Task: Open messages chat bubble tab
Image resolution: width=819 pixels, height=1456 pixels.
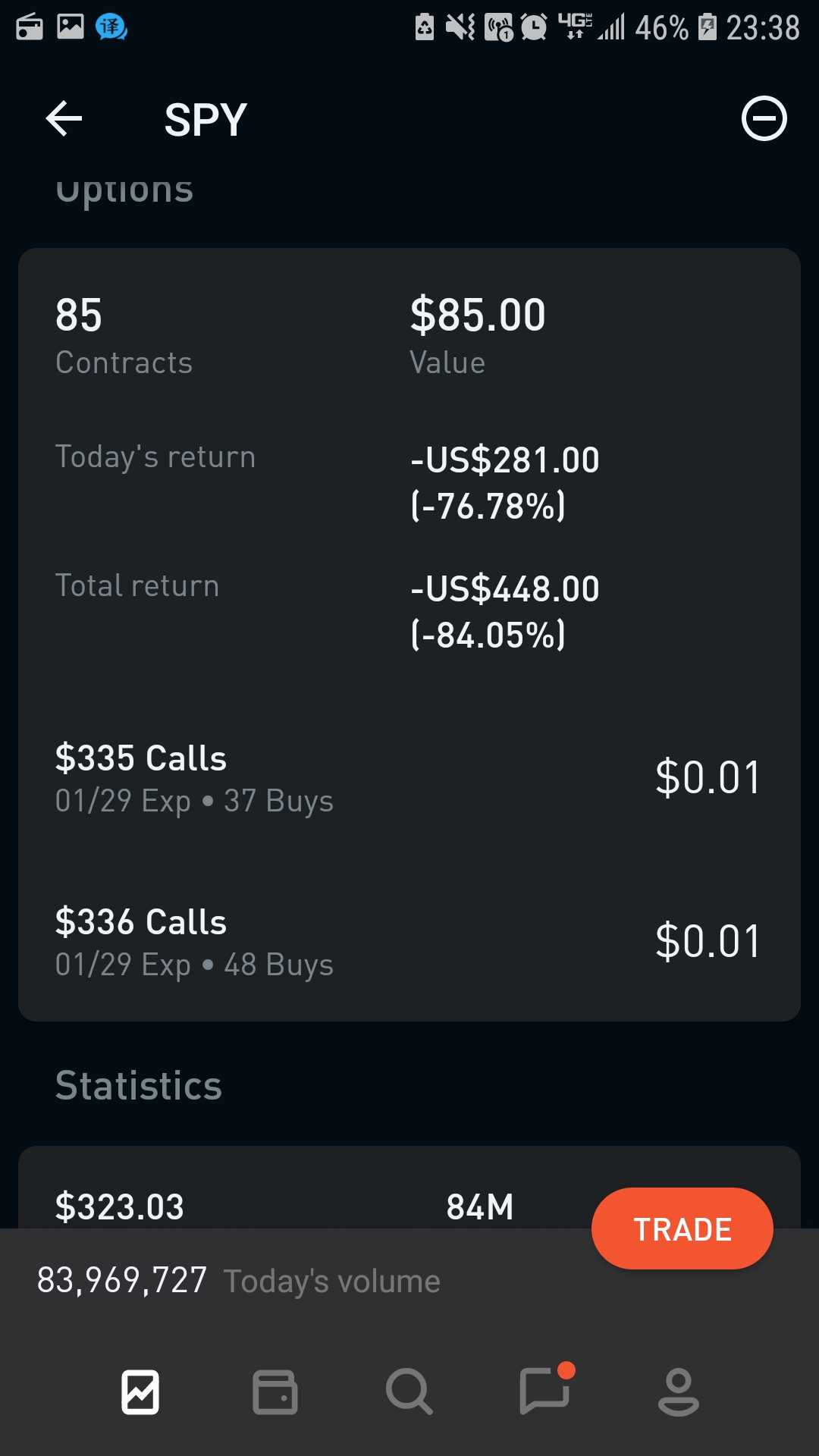Action: tap(544, 1392)
